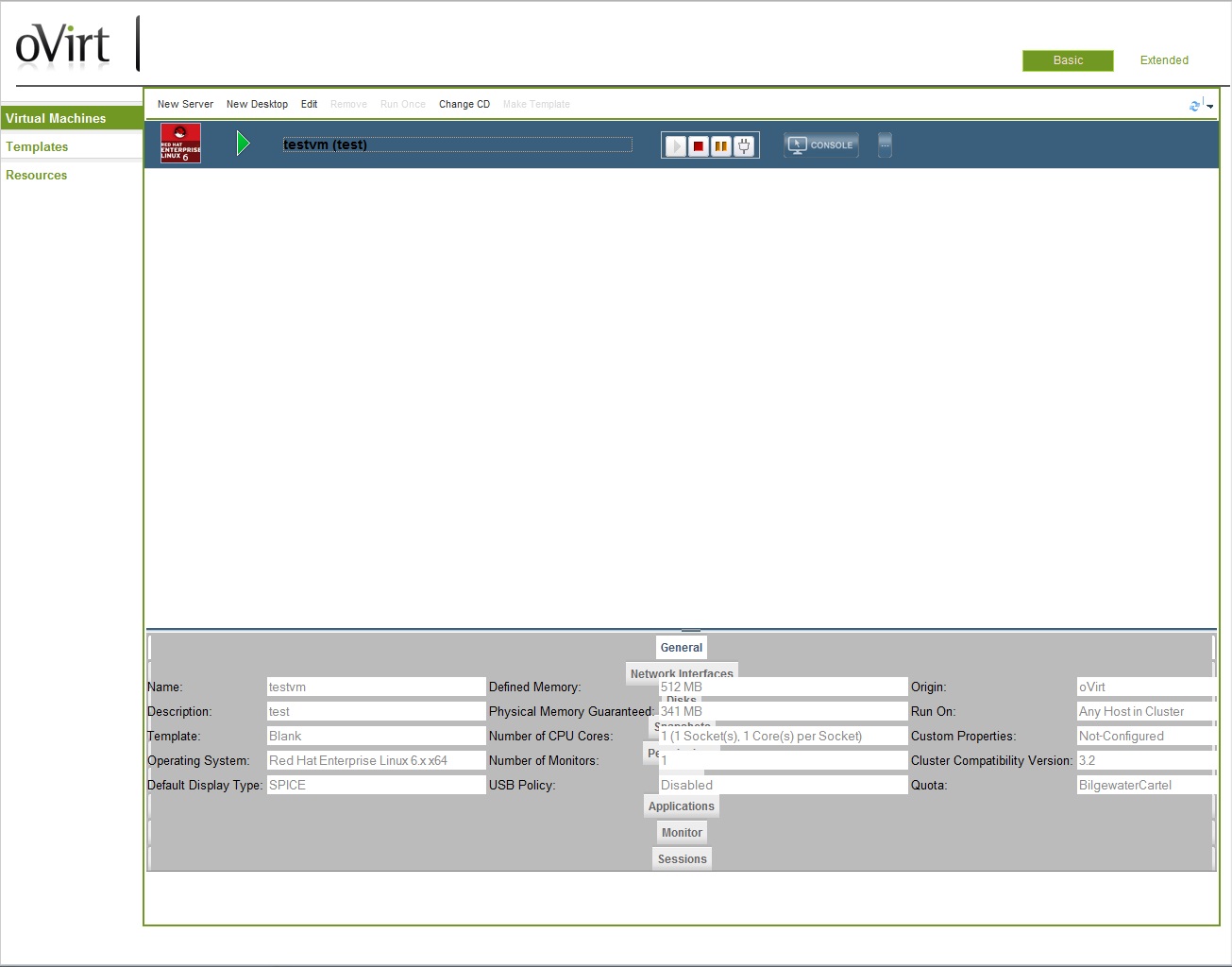
Task: Select the Basic view mode
Action: tap(1068, 60)
